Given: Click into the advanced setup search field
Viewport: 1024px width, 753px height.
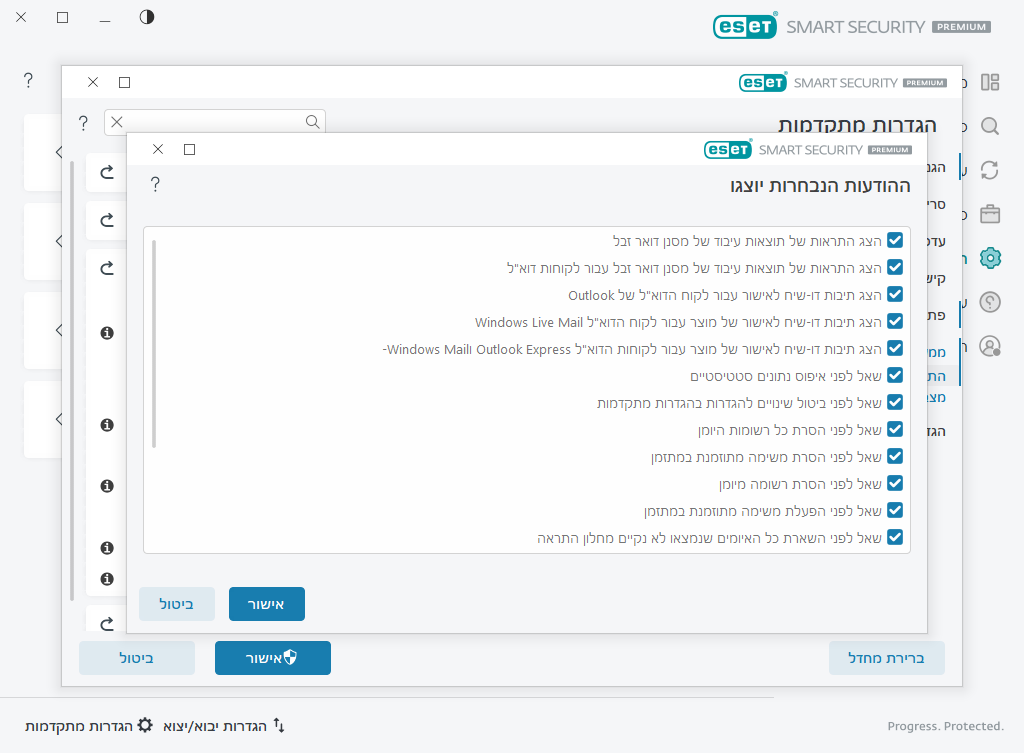Looking at the screenshot, I should 215,121.
